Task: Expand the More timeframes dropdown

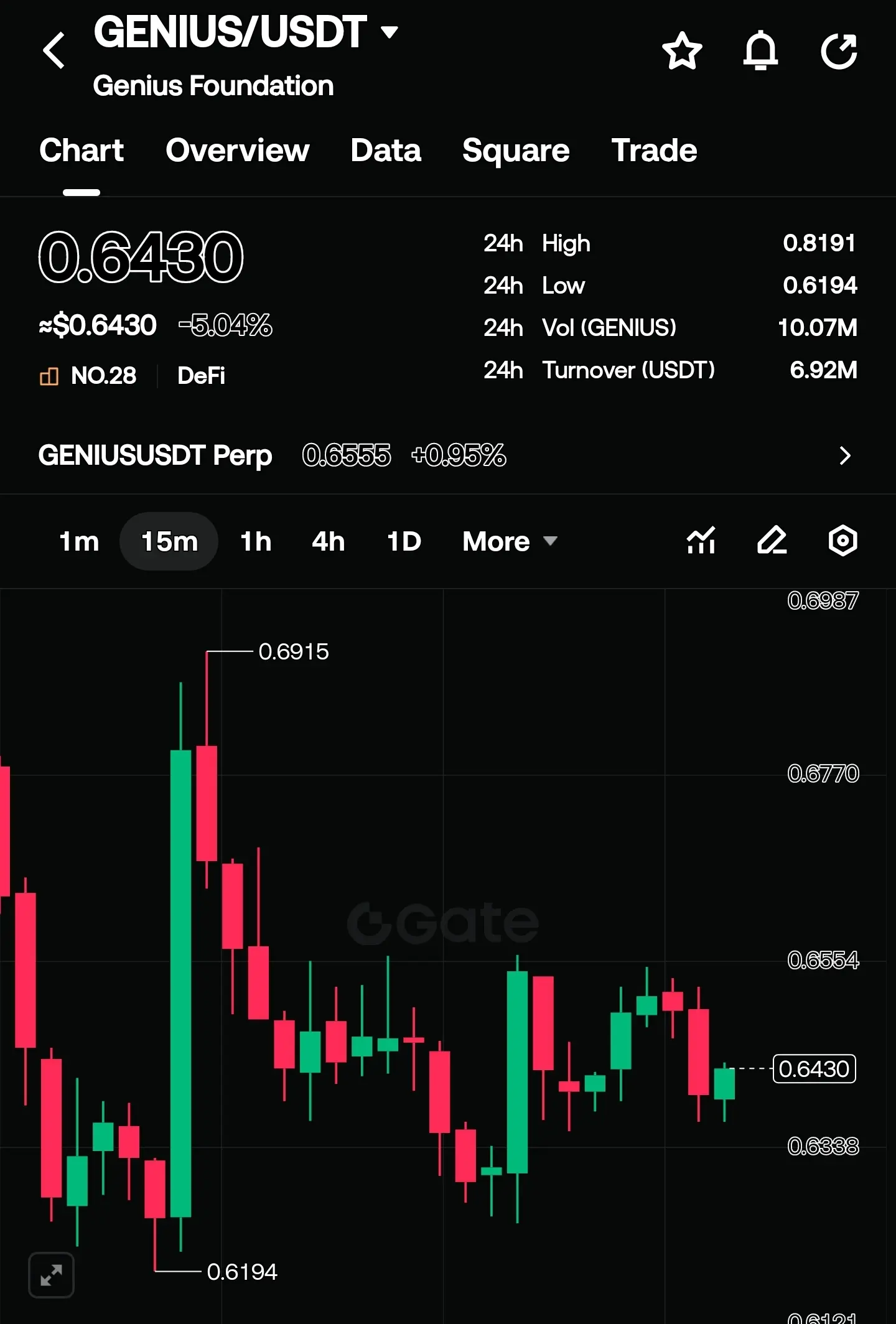Action: (x=510, y=541)
